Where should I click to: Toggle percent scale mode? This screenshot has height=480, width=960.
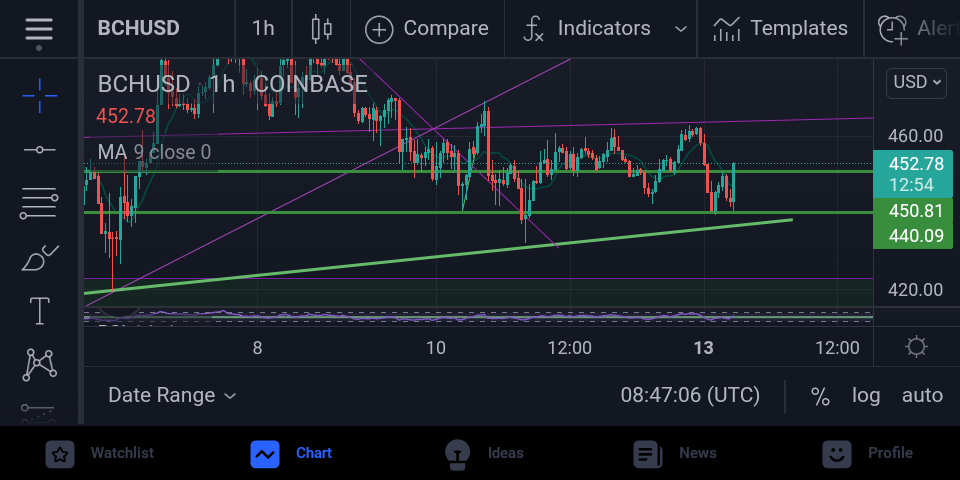point(820,396)
